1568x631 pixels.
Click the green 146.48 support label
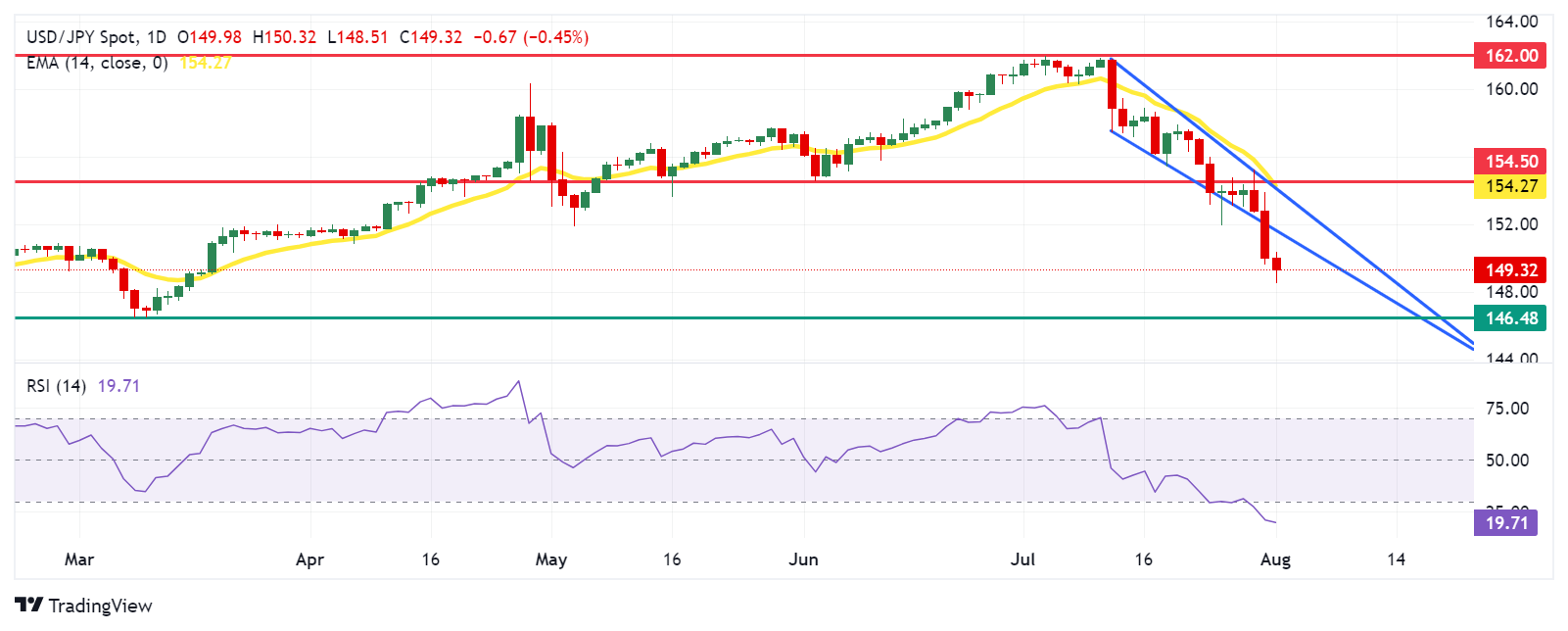1510,317
